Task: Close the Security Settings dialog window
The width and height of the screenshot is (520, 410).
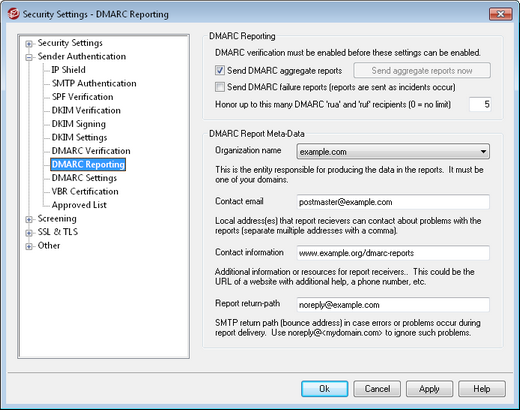Action: pyautogui.click(x=500, y=14)
